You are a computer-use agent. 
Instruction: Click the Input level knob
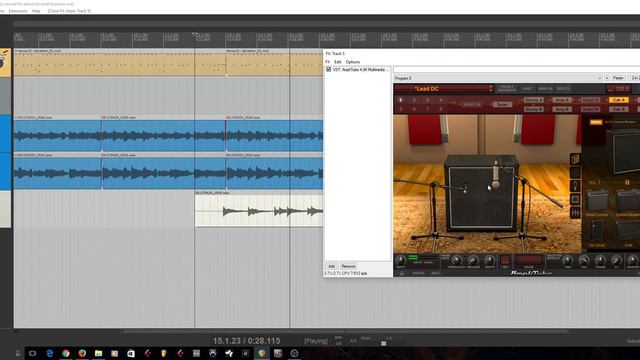[400, 260]
